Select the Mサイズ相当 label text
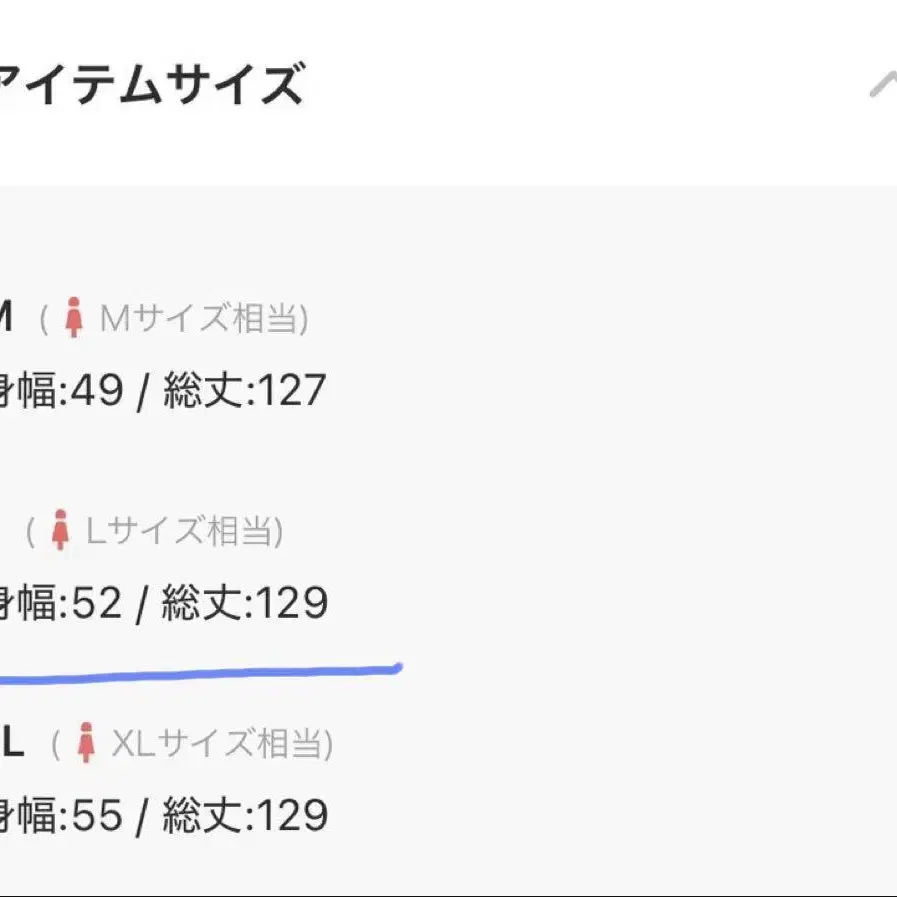The width and height of the screenshot is (897, 897). [x=198, y=319]
